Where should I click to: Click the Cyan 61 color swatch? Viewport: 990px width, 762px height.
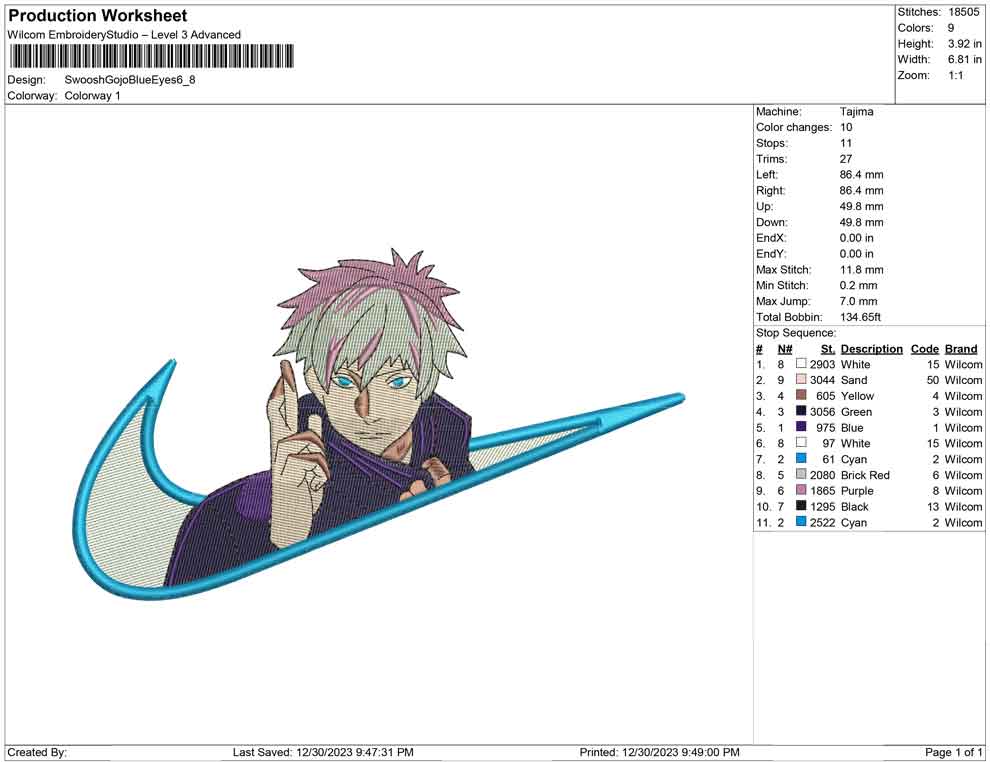tap(801, 458)
